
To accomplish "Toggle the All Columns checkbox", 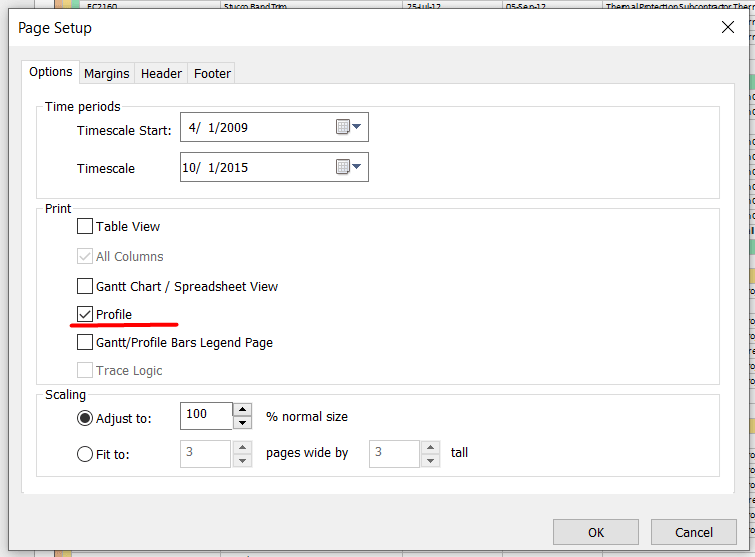I will click(x=85, y=256).
